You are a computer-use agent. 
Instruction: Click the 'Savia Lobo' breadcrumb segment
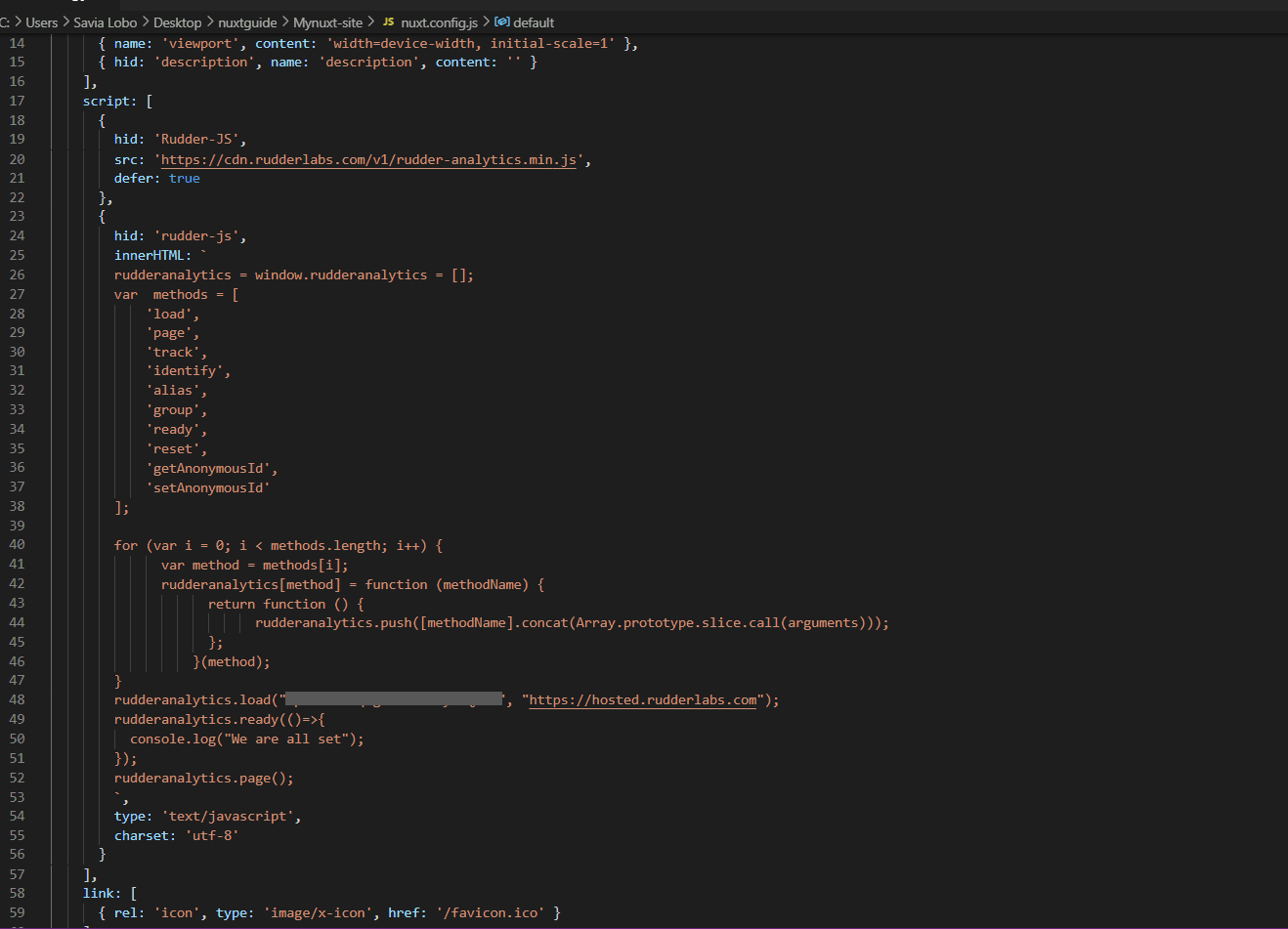[105, 22]
